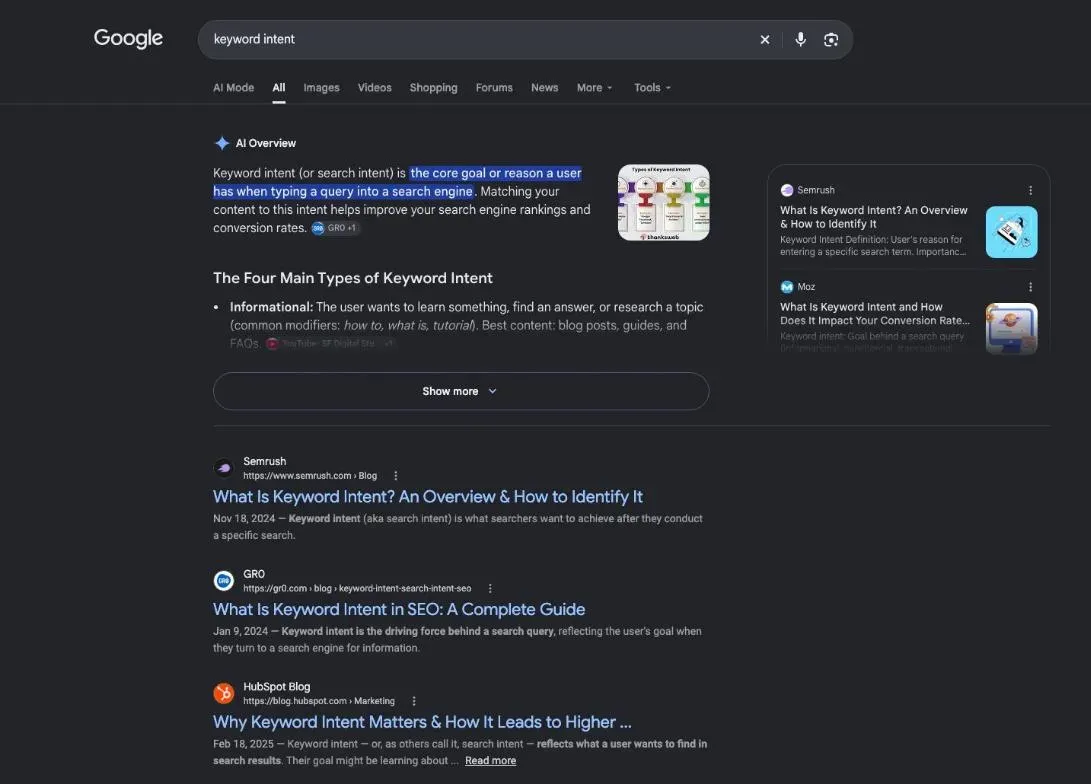The height and width of the screenshot is (784, 1091).
Task: Click GRO favicon in search result
Action: click(x=223, y=581)
